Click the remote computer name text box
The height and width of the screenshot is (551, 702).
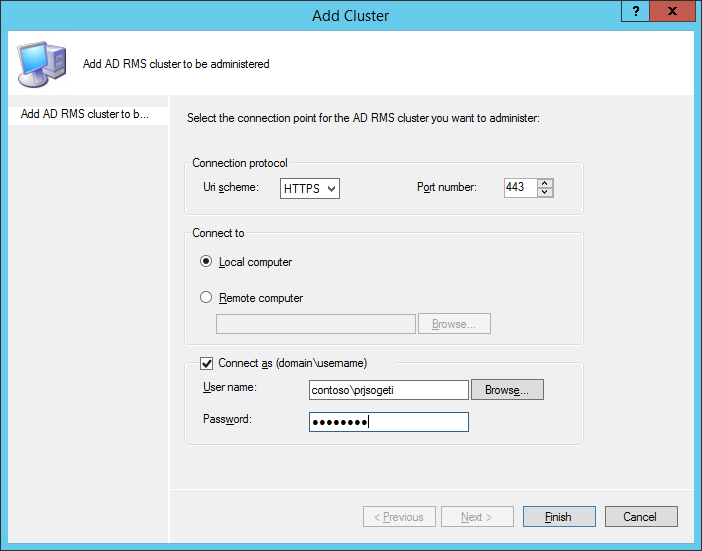(x=316, y=324)
